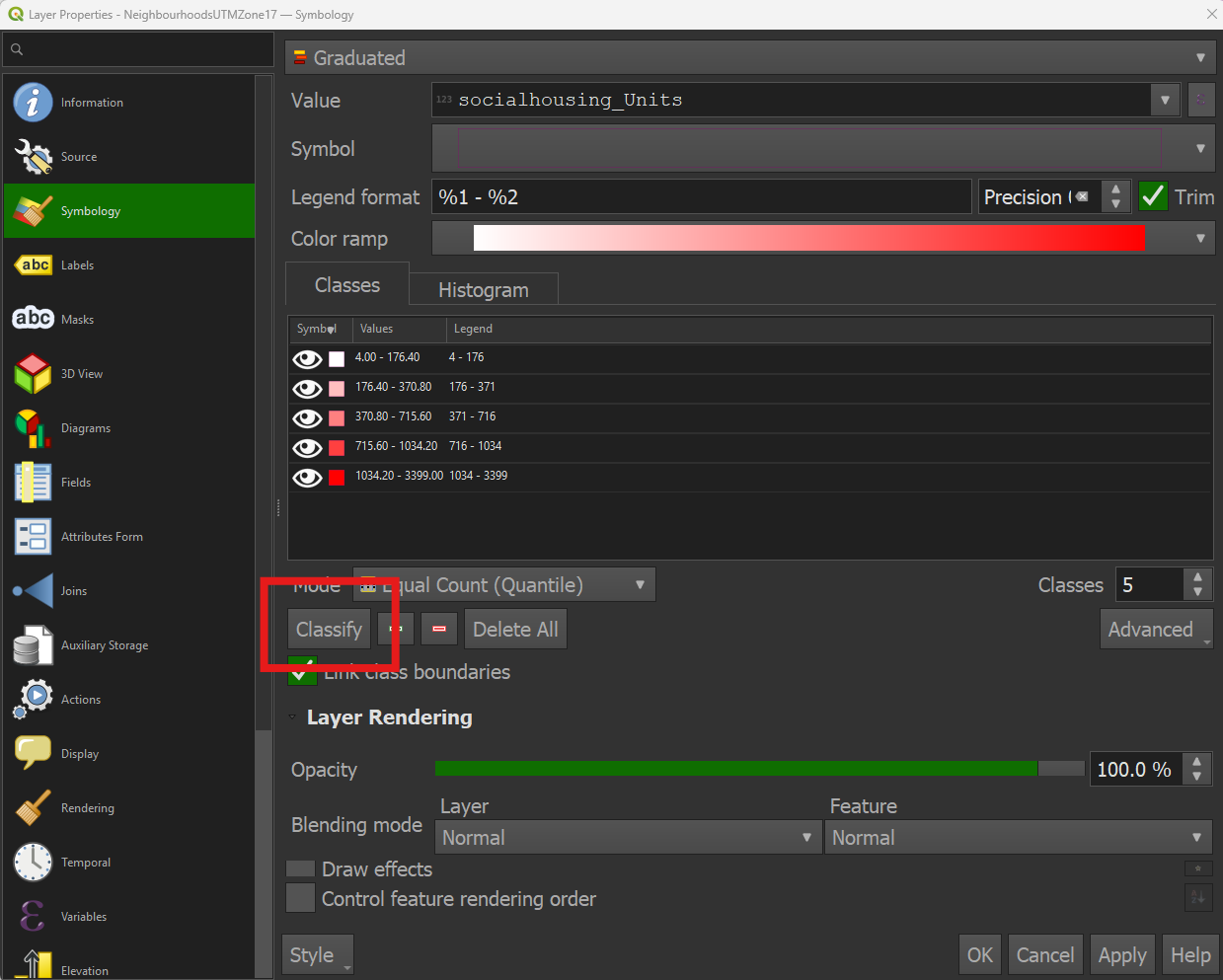Open the Rendering section
Screen dimensions: 1223x980
[129, 808]
